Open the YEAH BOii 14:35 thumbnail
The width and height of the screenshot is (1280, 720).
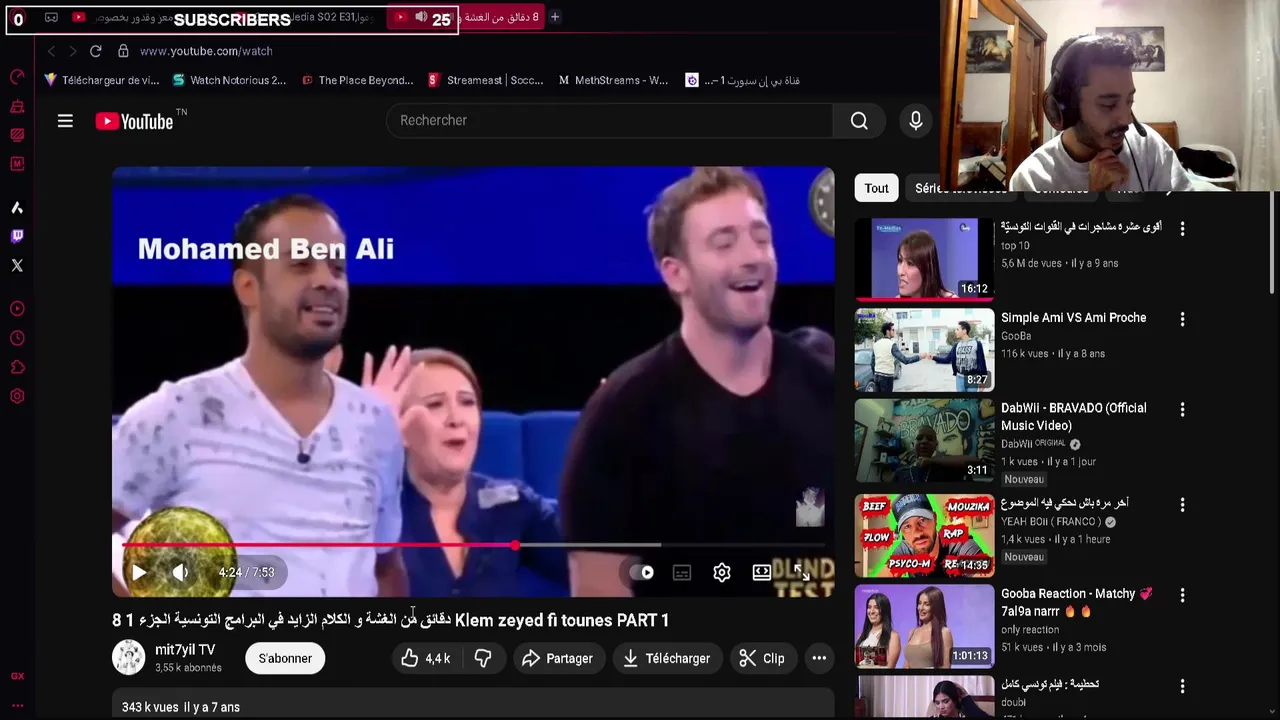click(x=924, y=535)
